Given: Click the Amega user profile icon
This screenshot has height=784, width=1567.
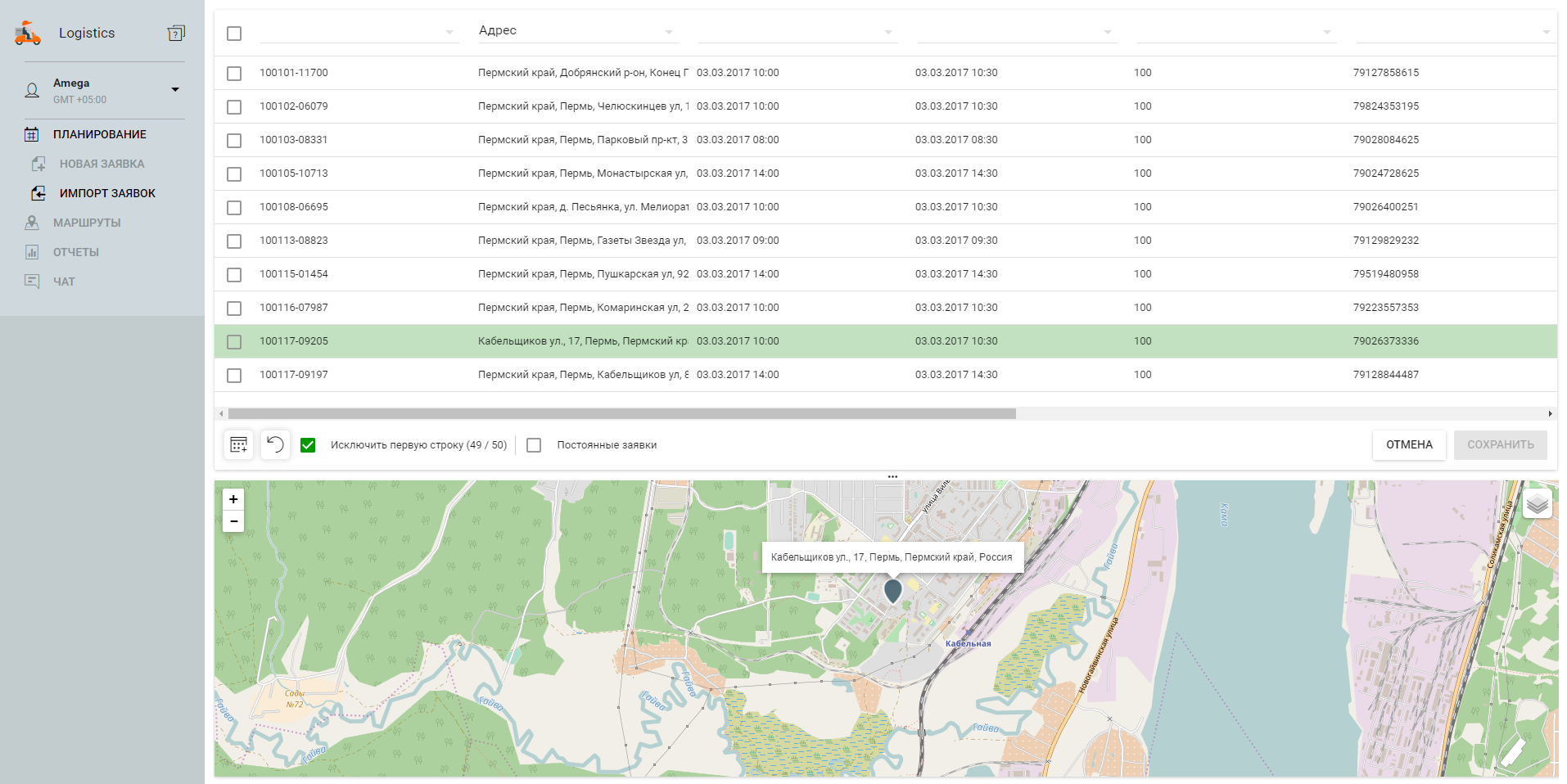Looking at the screenshot, I should [32, 90].
